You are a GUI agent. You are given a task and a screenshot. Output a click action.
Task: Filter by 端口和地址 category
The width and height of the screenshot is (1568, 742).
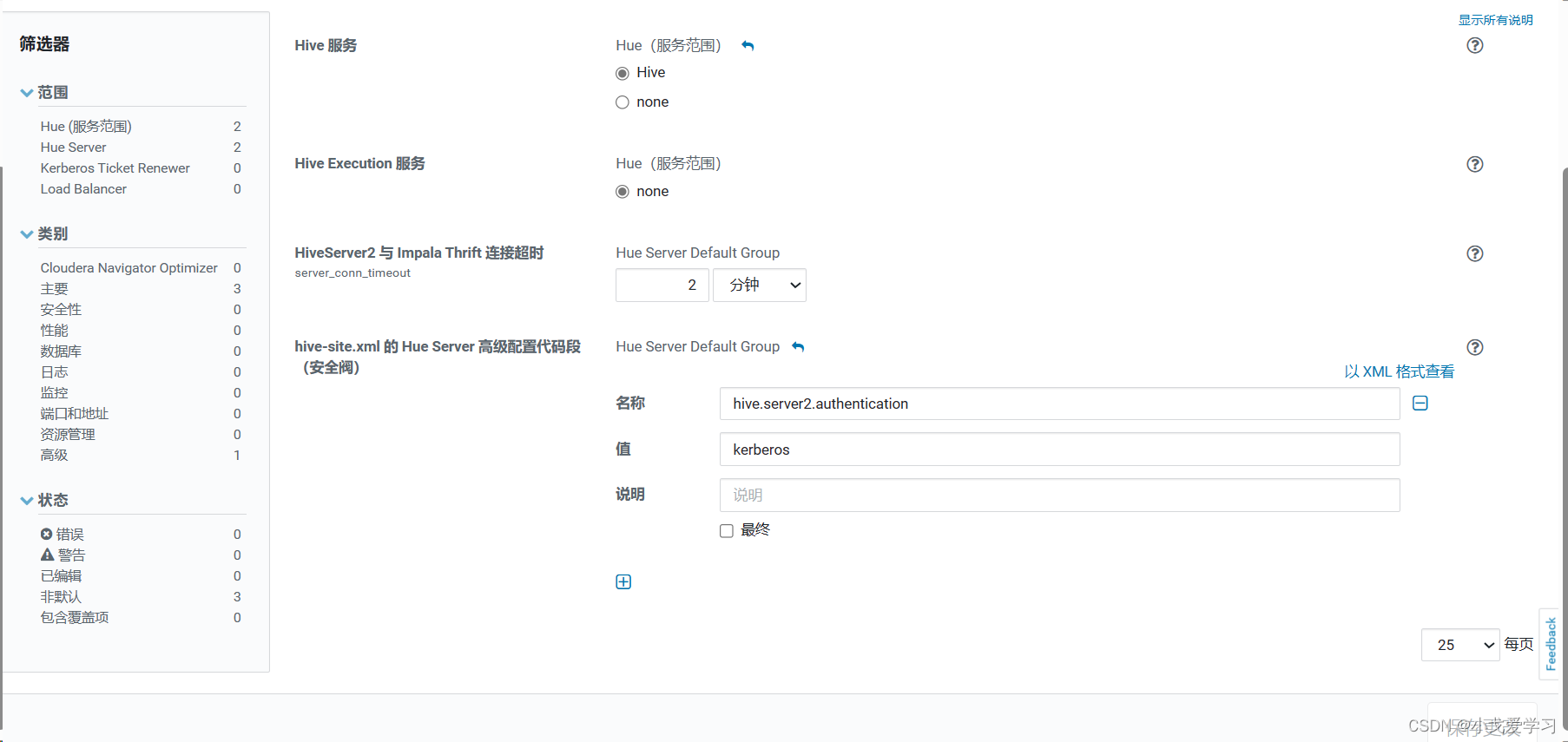point(75,414)
